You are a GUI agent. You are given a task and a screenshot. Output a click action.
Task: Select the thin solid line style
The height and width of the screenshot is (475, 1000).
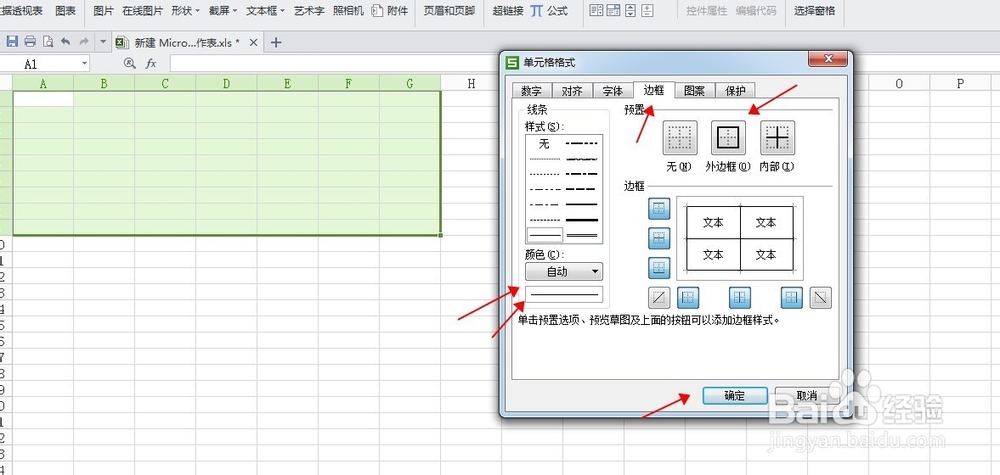545,235
